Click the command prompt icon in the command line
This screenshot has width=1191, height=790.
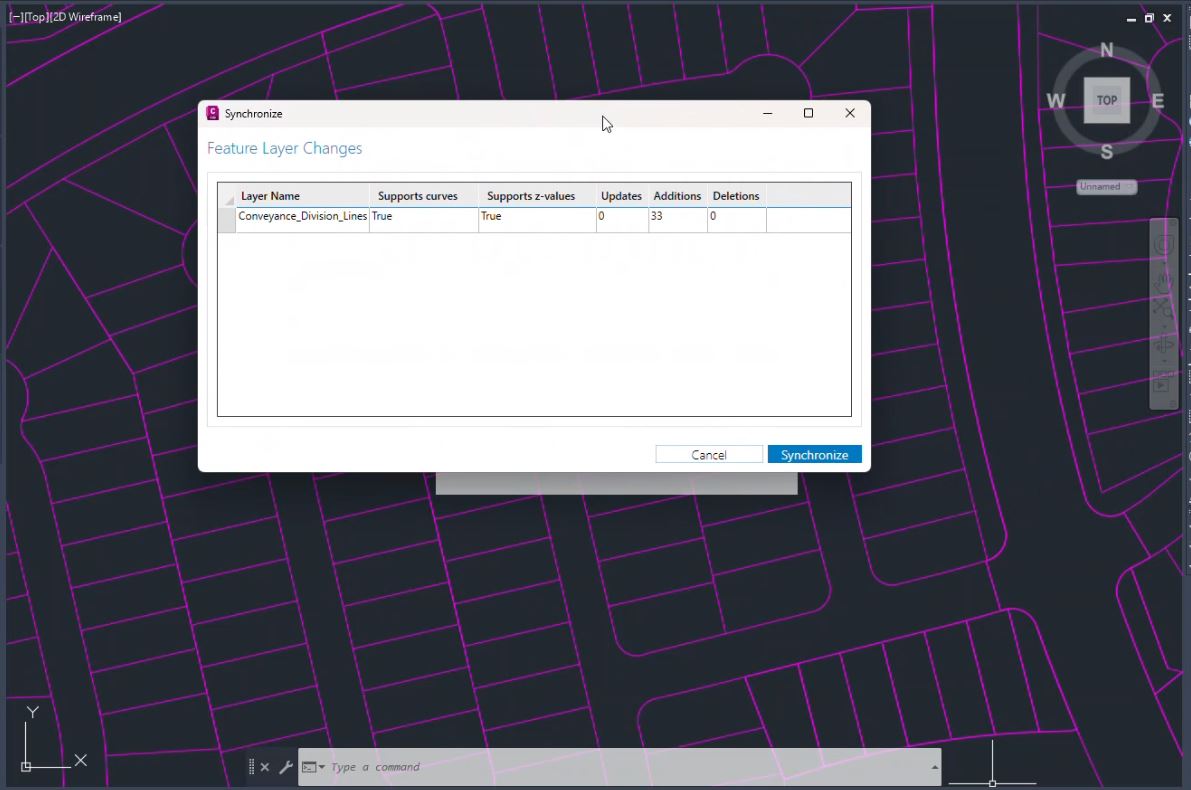309,766
